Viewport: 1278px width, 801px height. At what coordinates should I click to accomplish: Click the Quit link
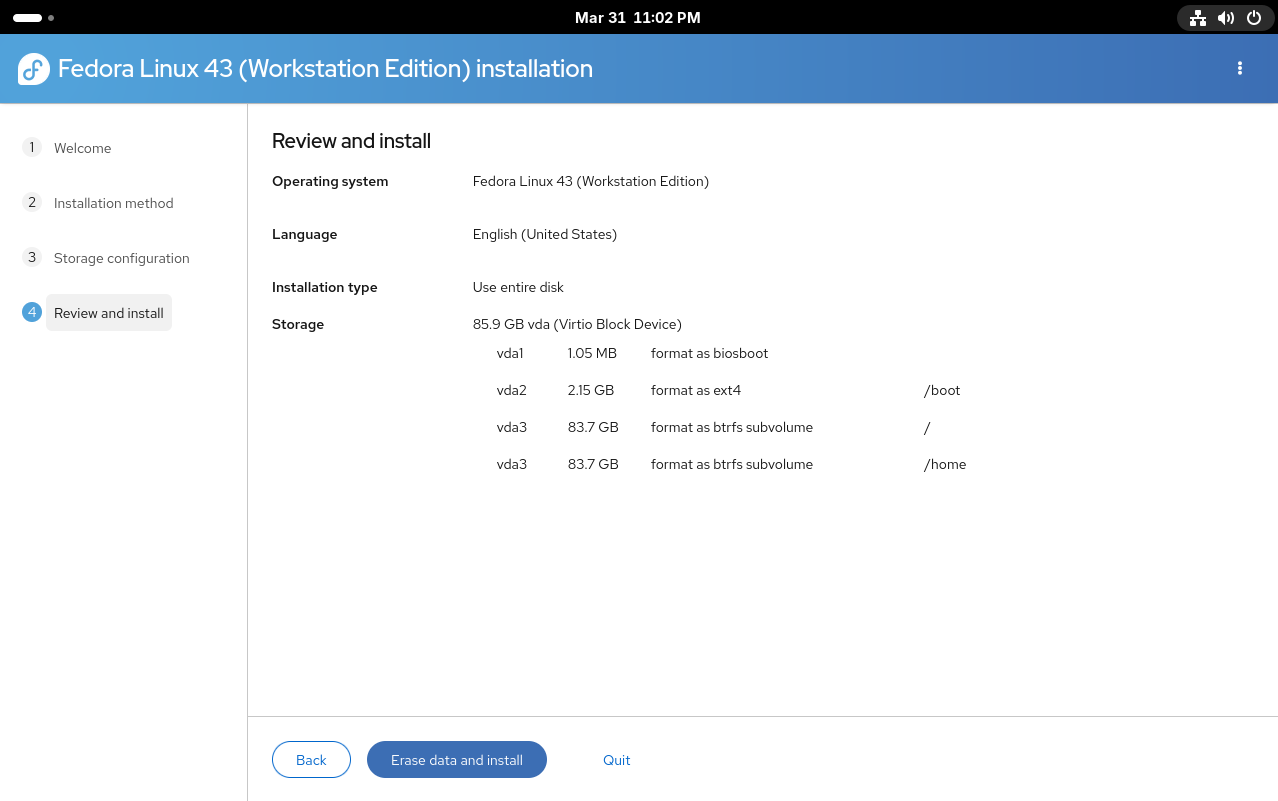pyautogui.click(x=617, y=760)
